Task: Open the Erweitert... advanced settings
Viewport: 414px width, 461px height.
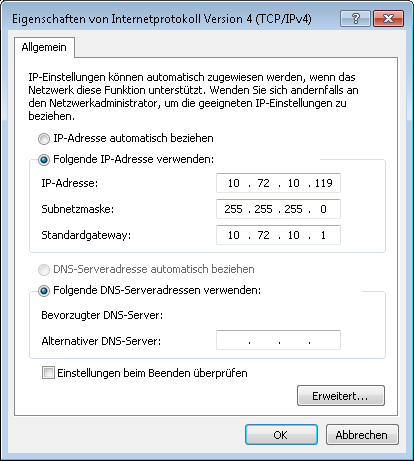Action: click(x=341, y=396)
